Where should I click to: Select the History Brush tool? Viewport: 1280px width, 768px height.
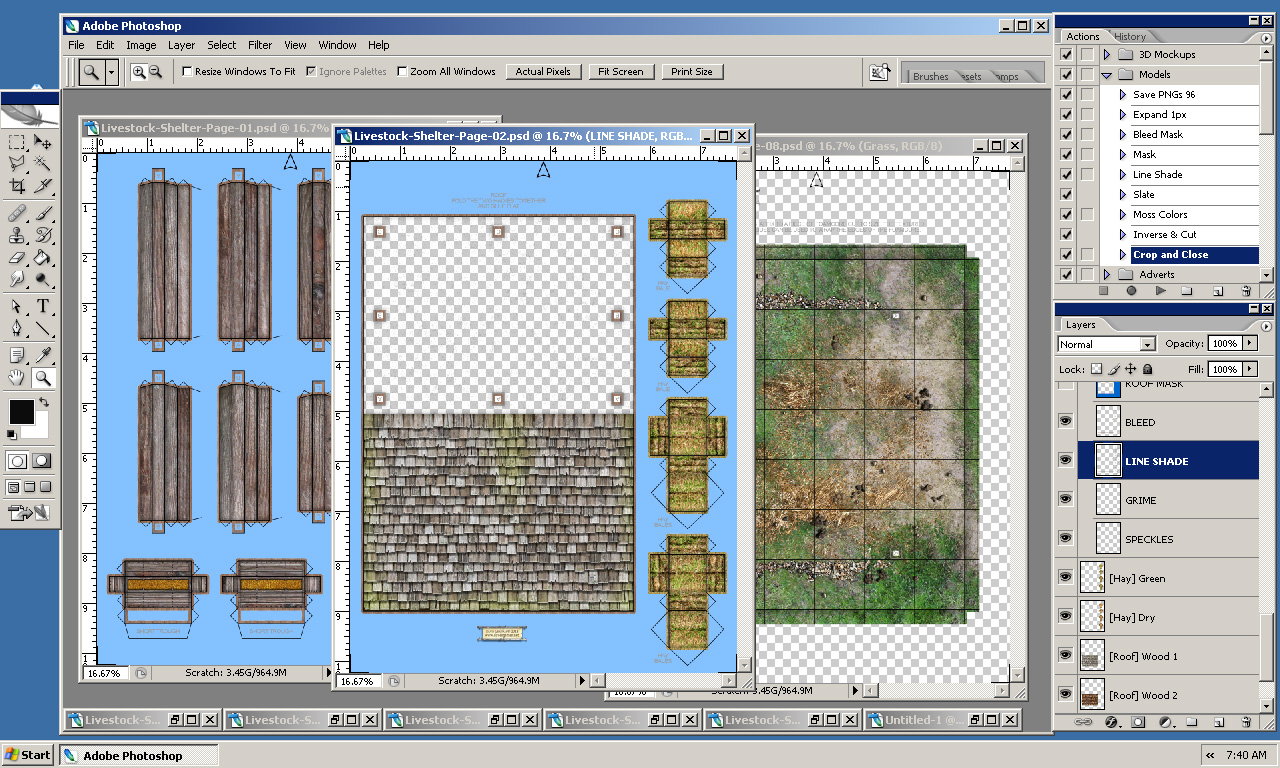(43, 235)
